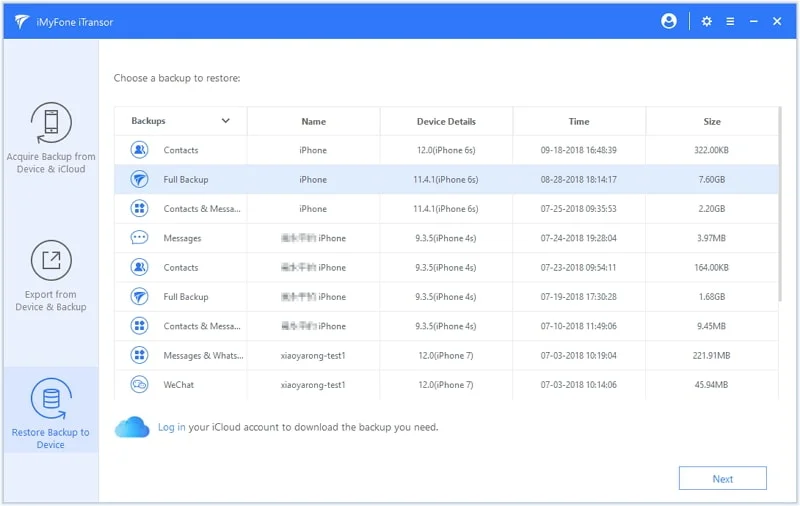Select the Messages backup label

182,238
